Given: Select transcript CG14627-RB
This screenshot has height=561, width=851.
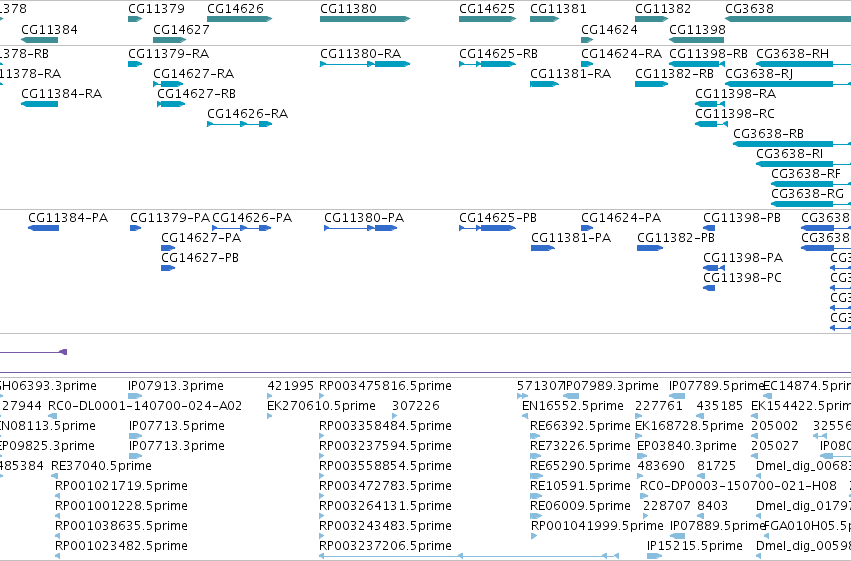Looking at the screenshot, I should [196, 94].
